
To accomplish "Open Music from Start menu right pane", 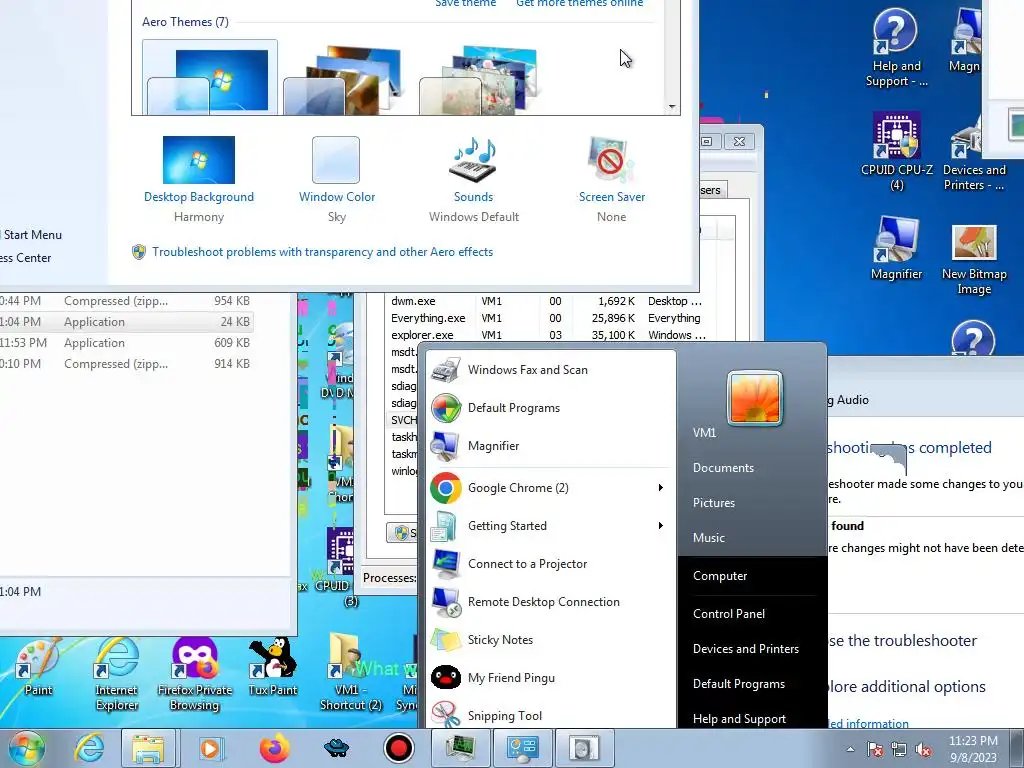I will [x=709, y=537].
